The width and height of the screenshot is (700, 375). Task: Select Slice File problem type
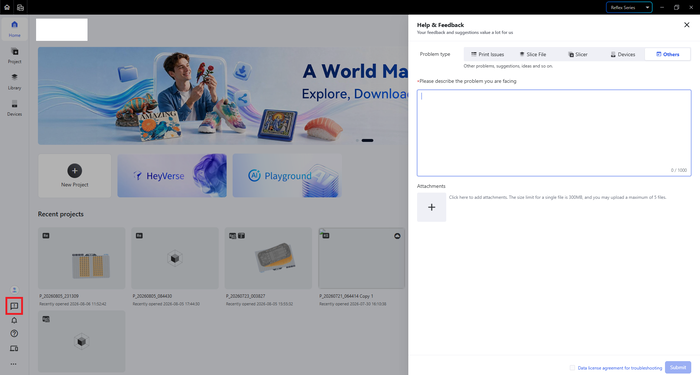click(533, 54)
